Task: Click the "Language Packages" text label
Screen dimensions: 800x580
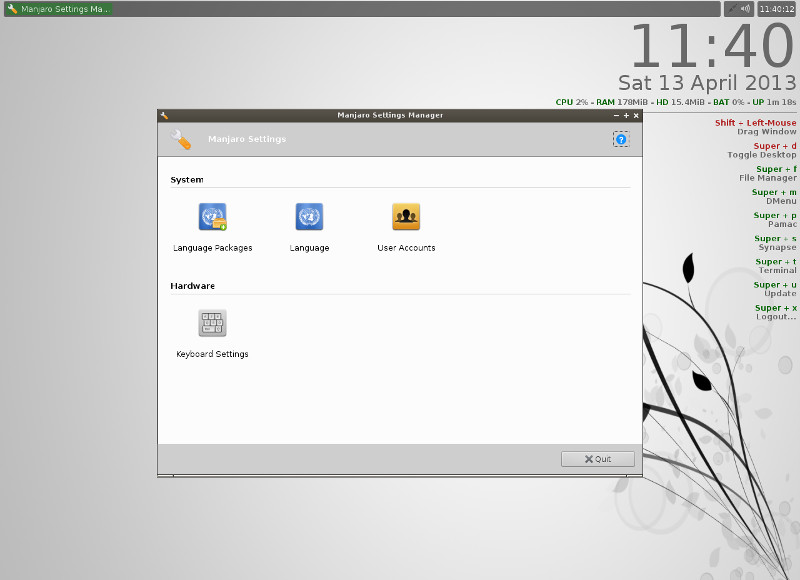Action: point(212,248)
